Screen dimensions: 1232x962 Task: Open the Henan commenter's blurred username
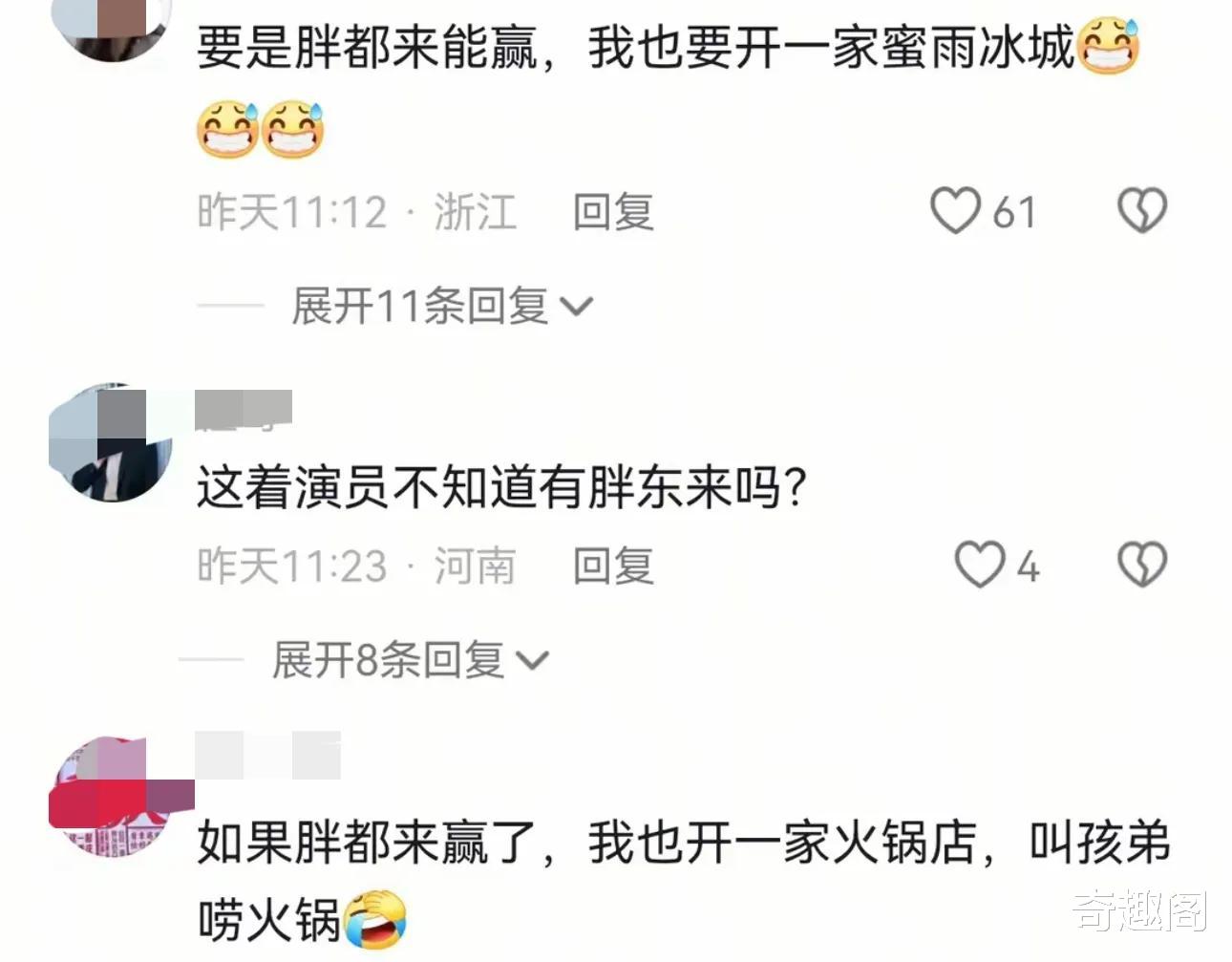pyautogui.click(x=244, y=409)
